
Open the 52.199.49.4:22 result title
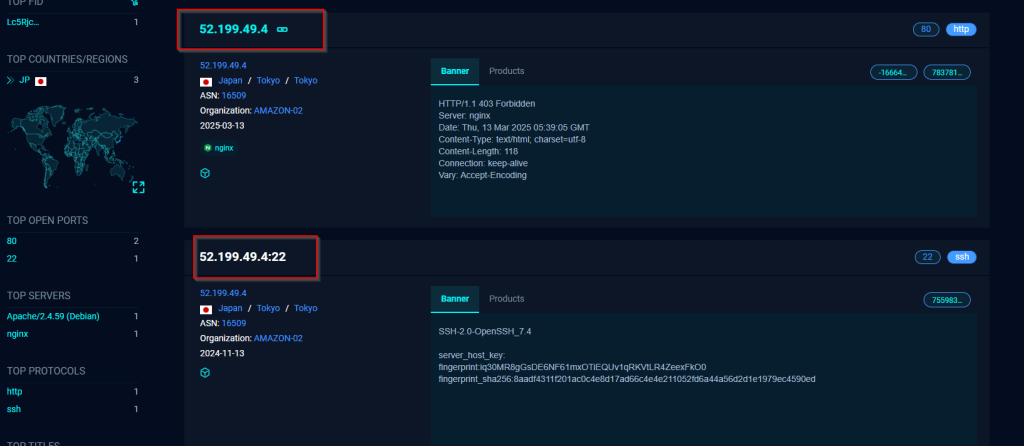243,257
